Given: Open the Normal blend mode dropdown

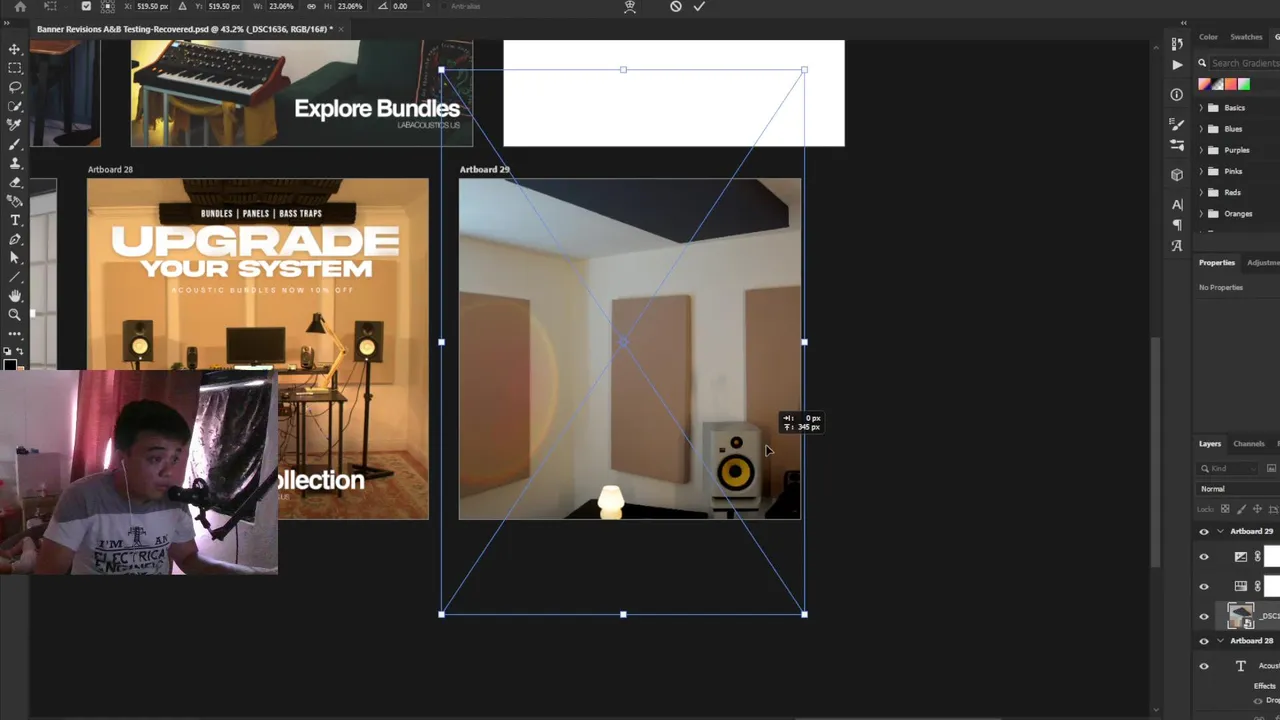Looking at the screenshot, I should coord(1238,489).
